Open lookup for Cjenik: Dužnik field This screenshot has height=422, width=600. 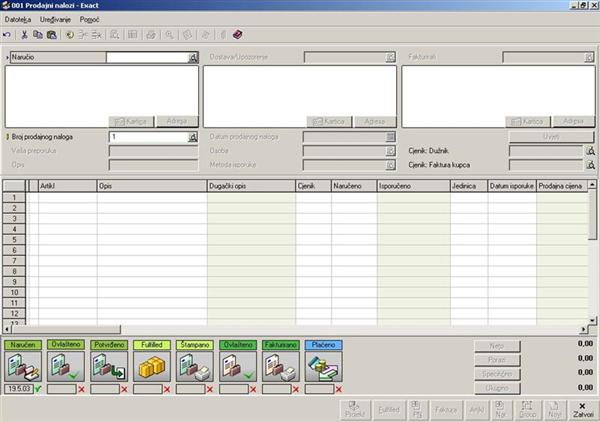pos(590,151)
